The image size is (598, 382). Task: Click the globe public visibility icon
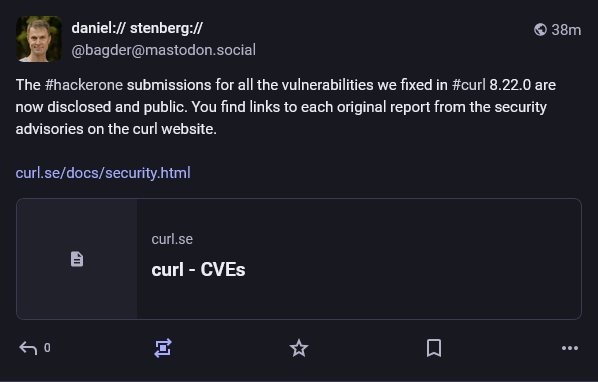click(x=540, y=29)
